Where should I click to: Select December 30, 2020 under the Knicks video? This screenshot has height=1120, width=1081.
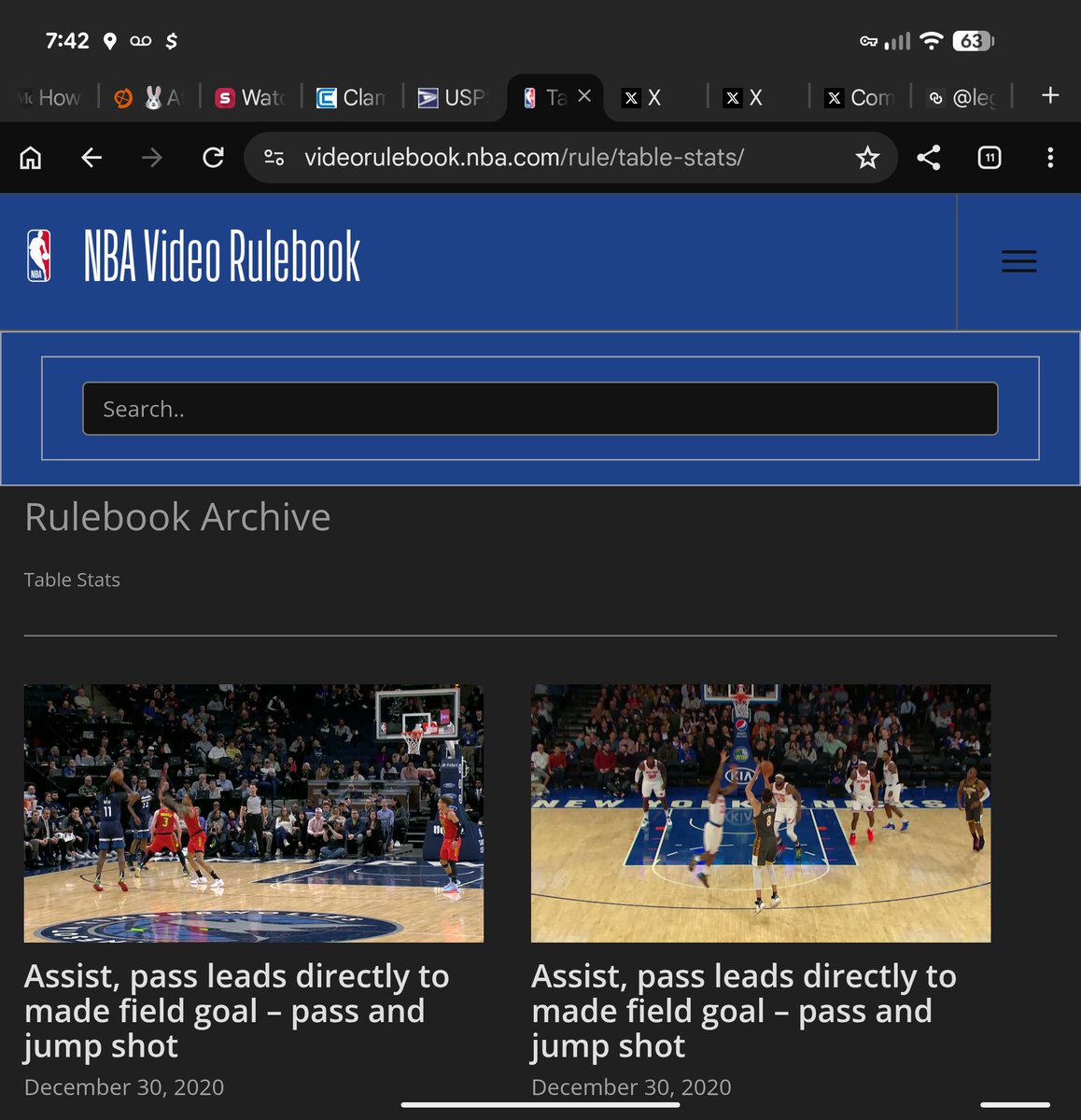pyautogui.click(x=631, y=1087)
